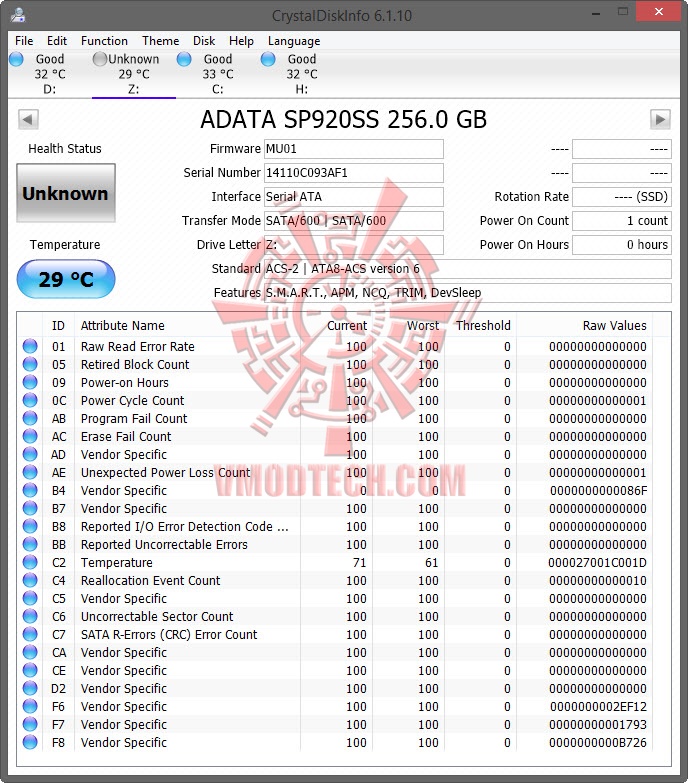Select Reported I/O Error Detection Code row
Viewport: 688px width, 783px height.
click(335, 526)
